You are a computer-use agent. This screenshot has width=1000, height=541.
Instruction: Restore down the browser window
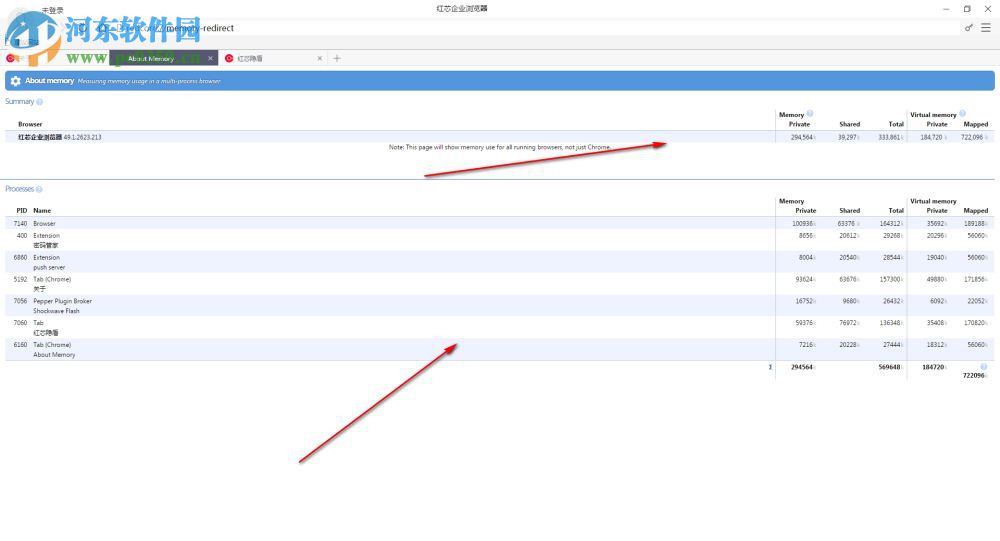coord(967,9)
